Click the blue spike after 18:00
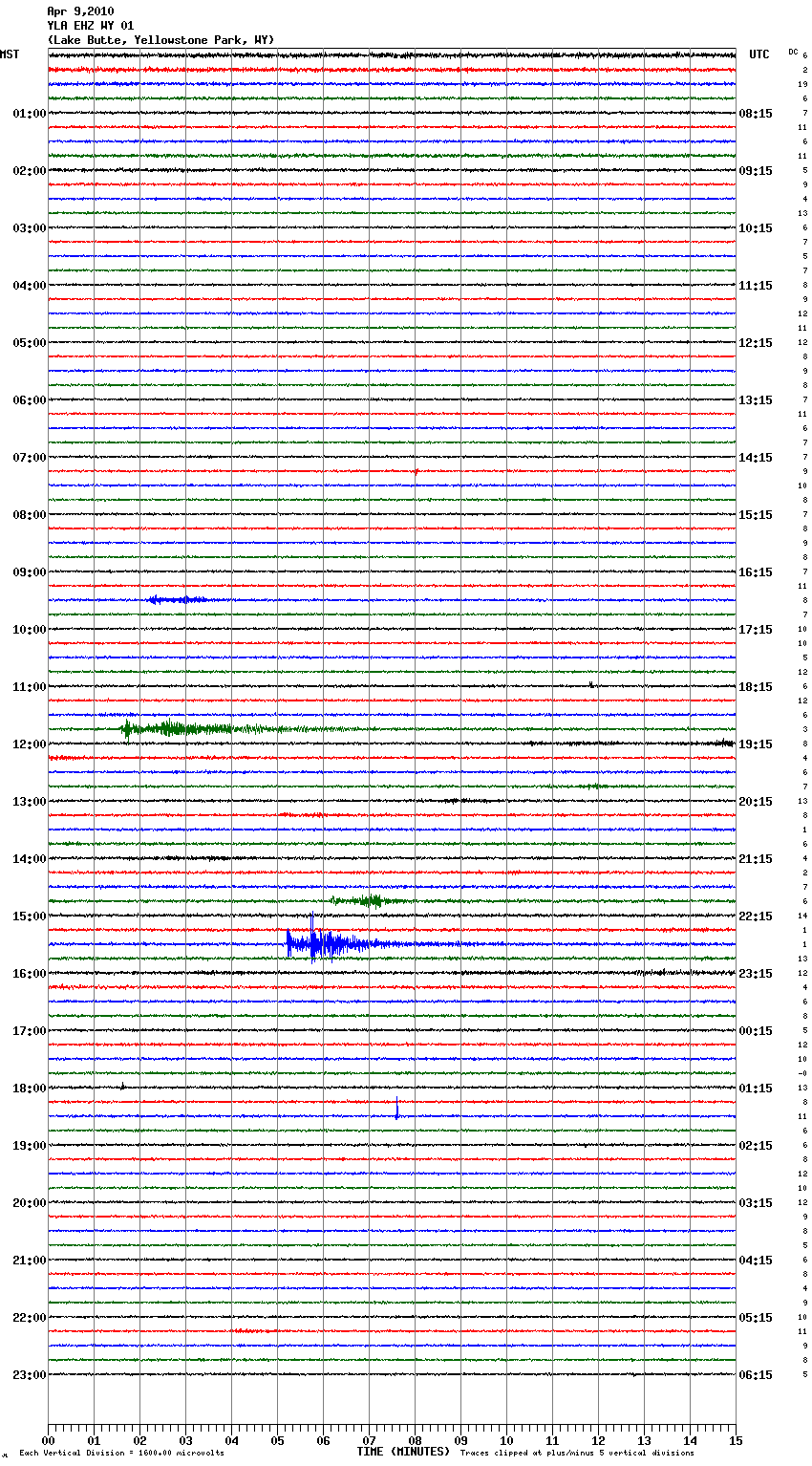The image size is (812, 1466). [397, 1109]
